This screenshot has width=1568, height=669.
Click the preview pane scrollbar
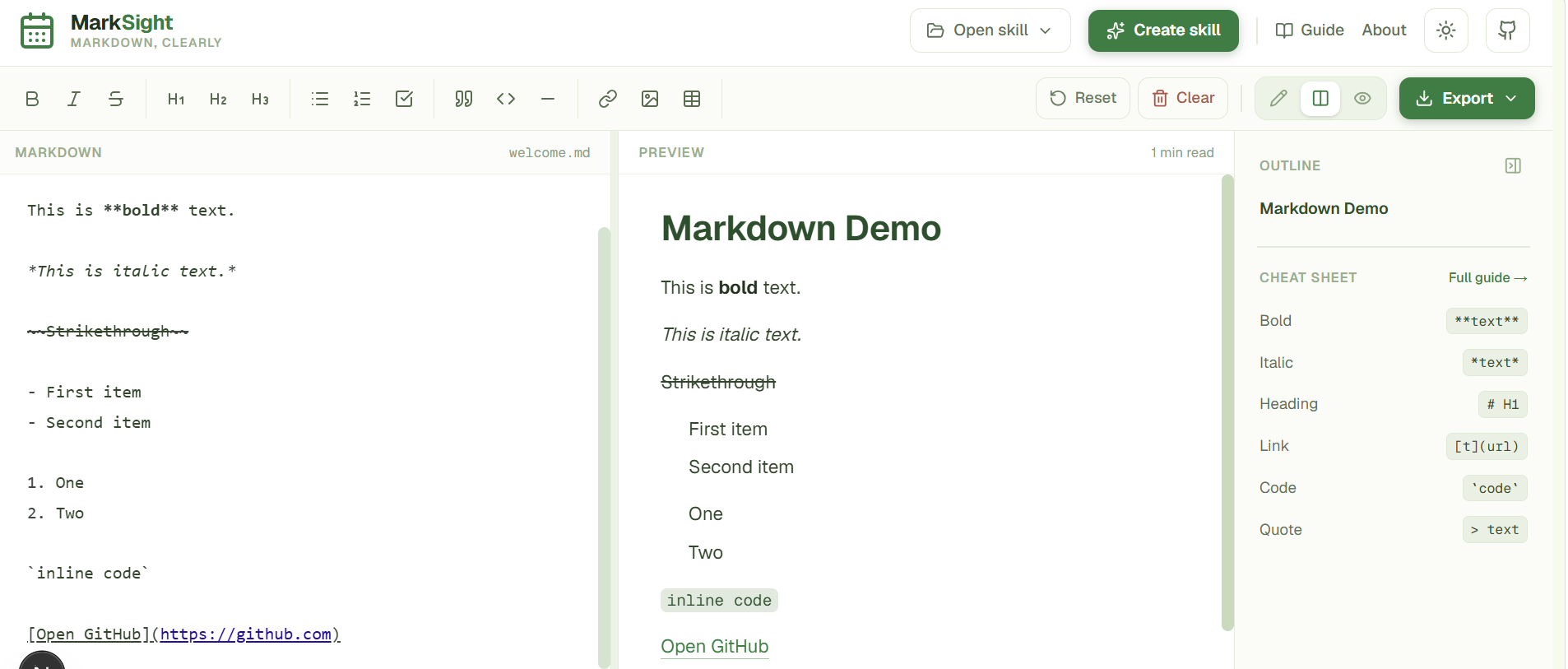tap(1227, 403)
